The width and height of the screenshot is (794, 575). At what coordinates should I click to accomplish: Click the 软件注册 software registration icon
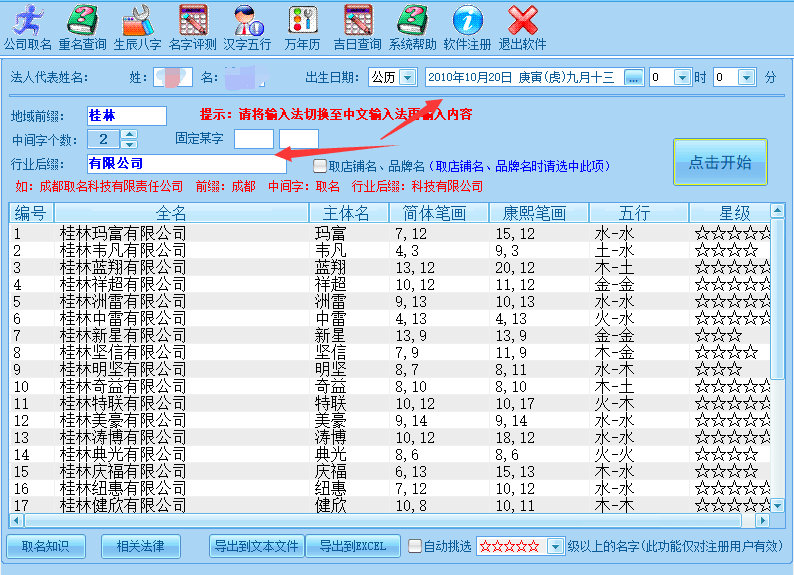pyautogui.click(x=467, y=27)
